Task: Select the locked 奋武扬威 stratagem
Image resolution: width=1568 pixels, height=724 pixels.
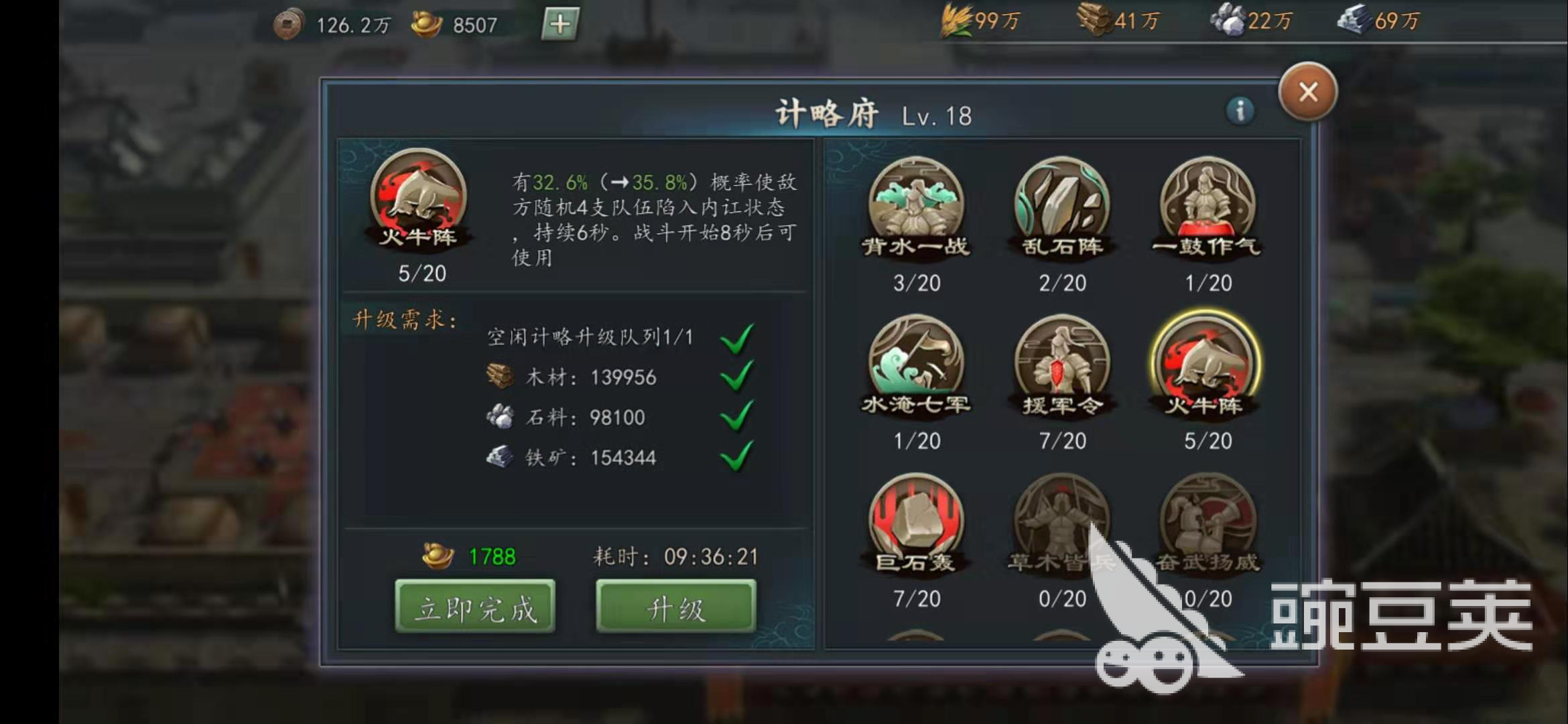Action: pos(1207,521)
